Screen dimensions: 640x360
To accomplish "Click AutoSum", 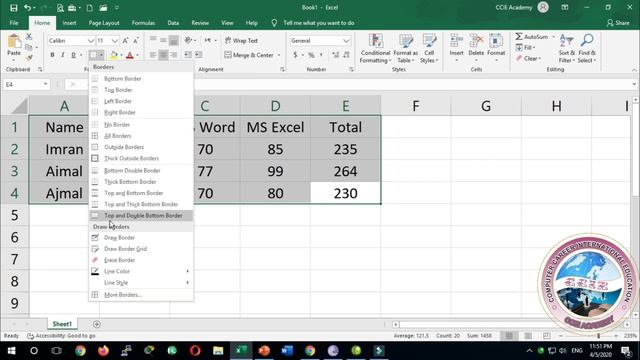I will [x=532, y=37].
